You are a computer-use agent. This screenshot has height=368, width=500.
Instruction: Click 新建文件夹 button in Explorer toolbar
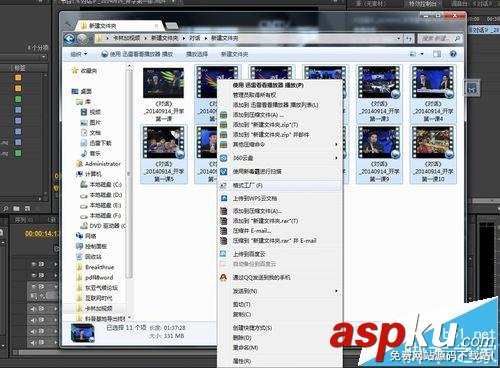234,54
